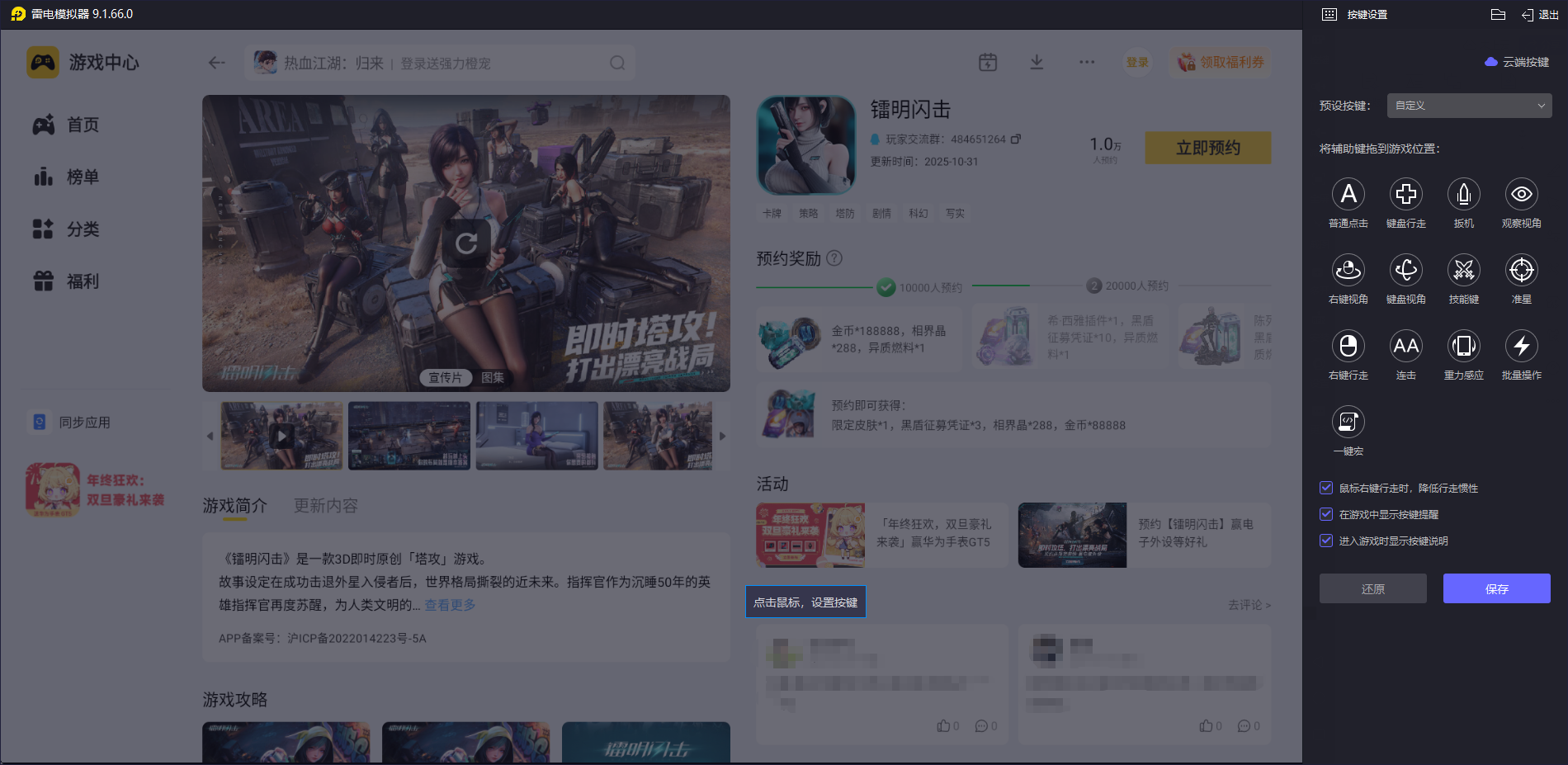The width and height of the screenshot is (1568, 765).
Task: Open the downloads icon
Action: pos(1037,63)
